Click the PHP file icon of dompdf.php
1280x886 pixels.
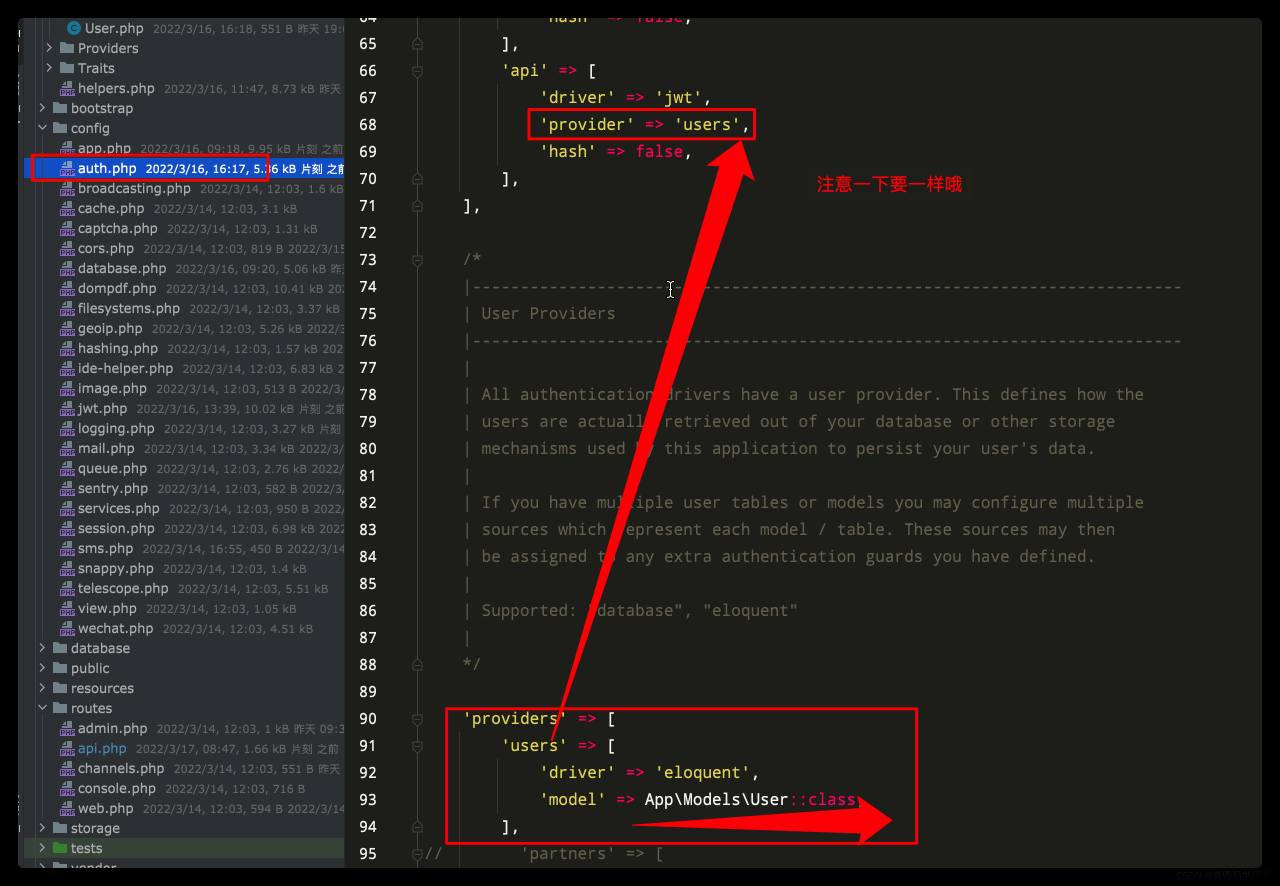pos(67,289)
